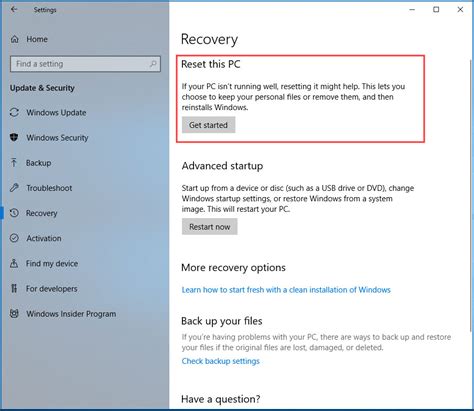Viewport: 474px width, 411px height.
Task: Click the Windows Security shield icon
Action: [14, 137]
